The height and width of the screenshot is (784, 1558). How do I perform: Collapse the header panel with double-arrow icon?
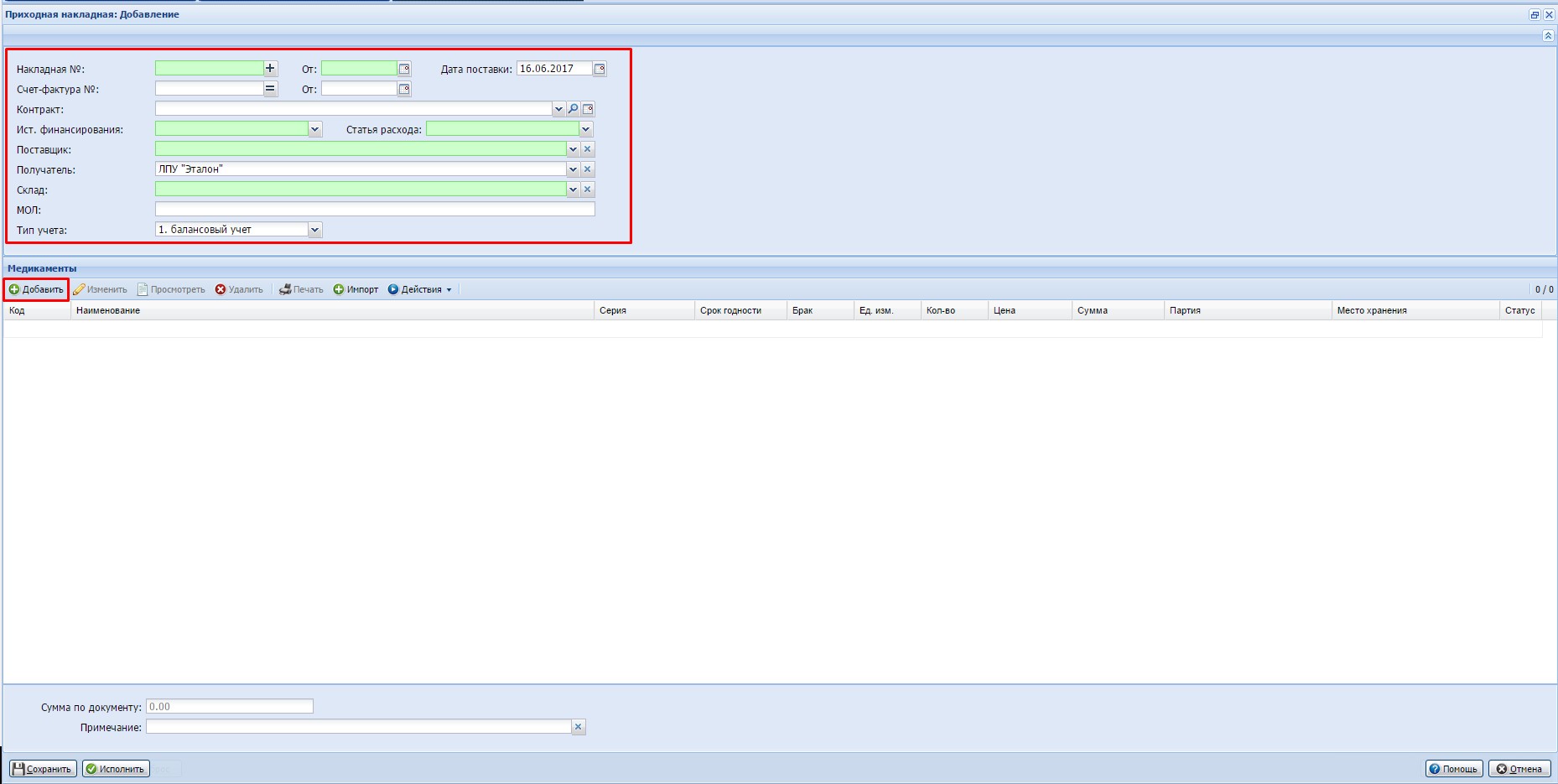(x=1548, y=36)
